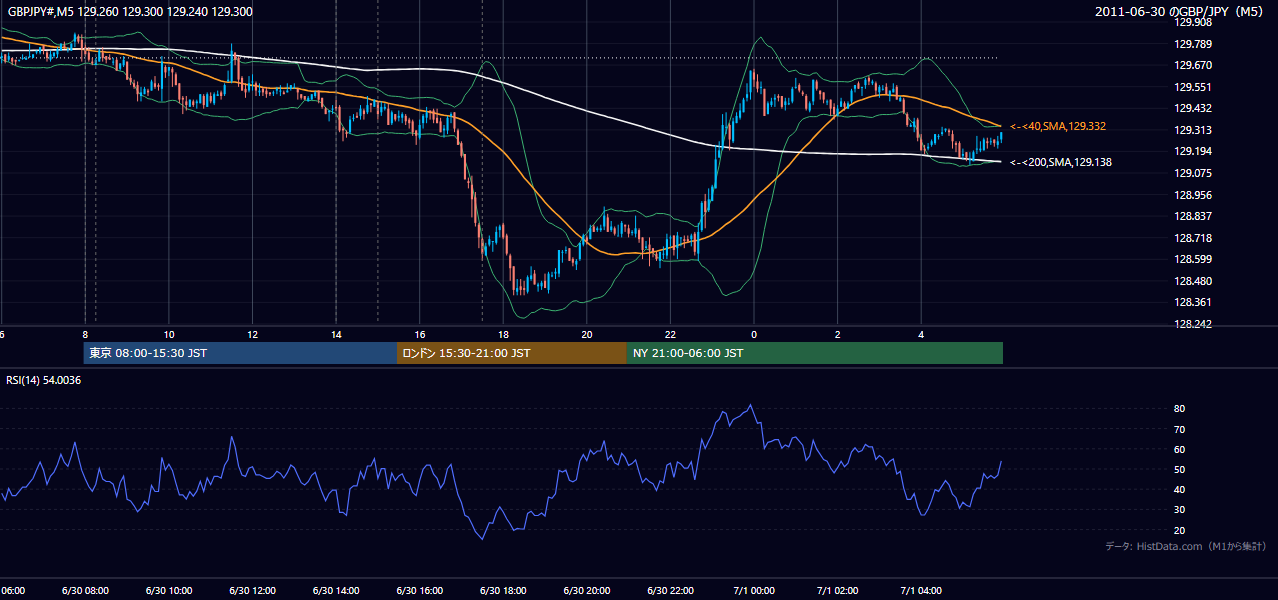
Task: Click the 128.242 price axis label
Action: point(1193,324)
